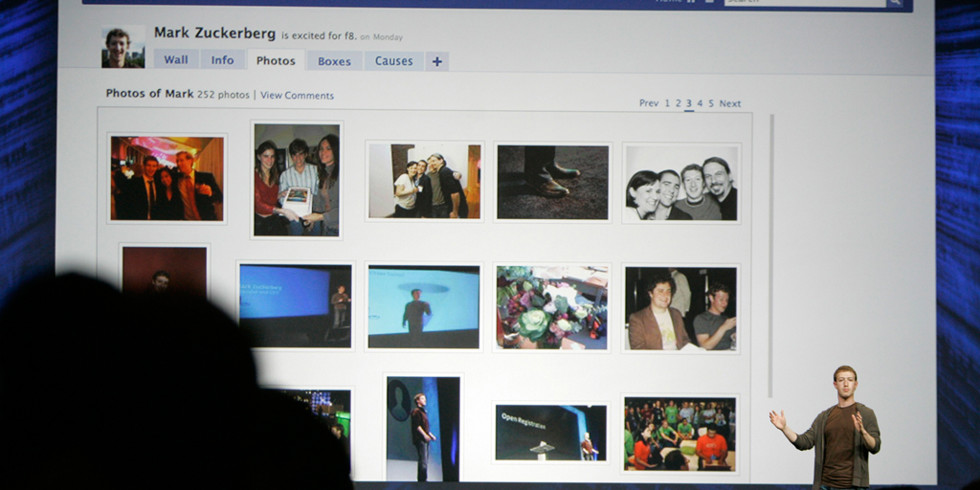Open the flower bouquet photo

[x=552, y=307]
